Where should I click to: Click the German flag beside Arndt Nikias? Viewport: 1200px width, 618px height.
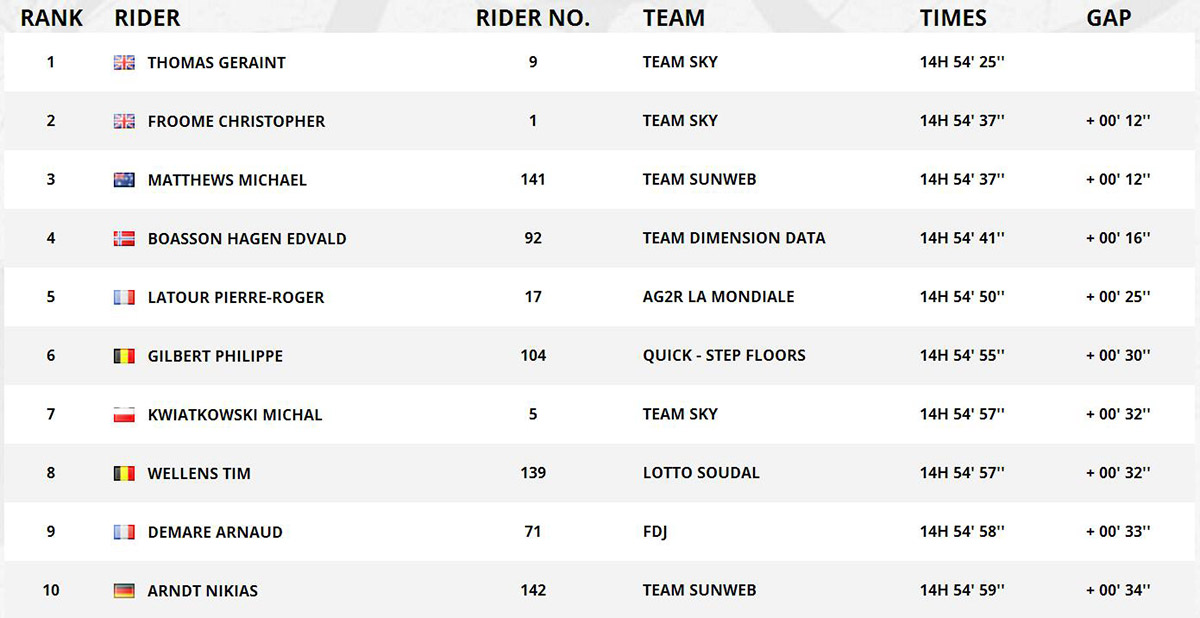coord(124,591)
